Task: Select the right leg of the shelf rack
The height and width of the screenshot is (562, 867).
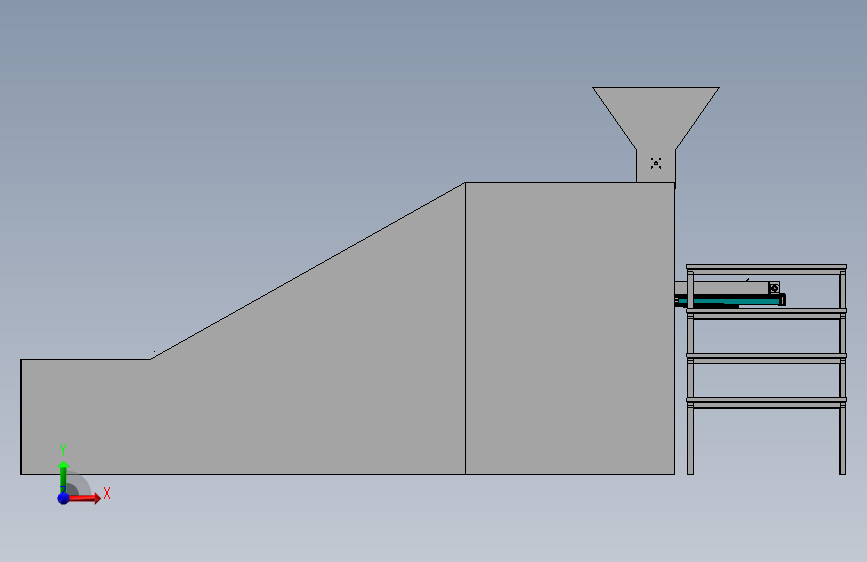Action: click(x=843, y=372)
